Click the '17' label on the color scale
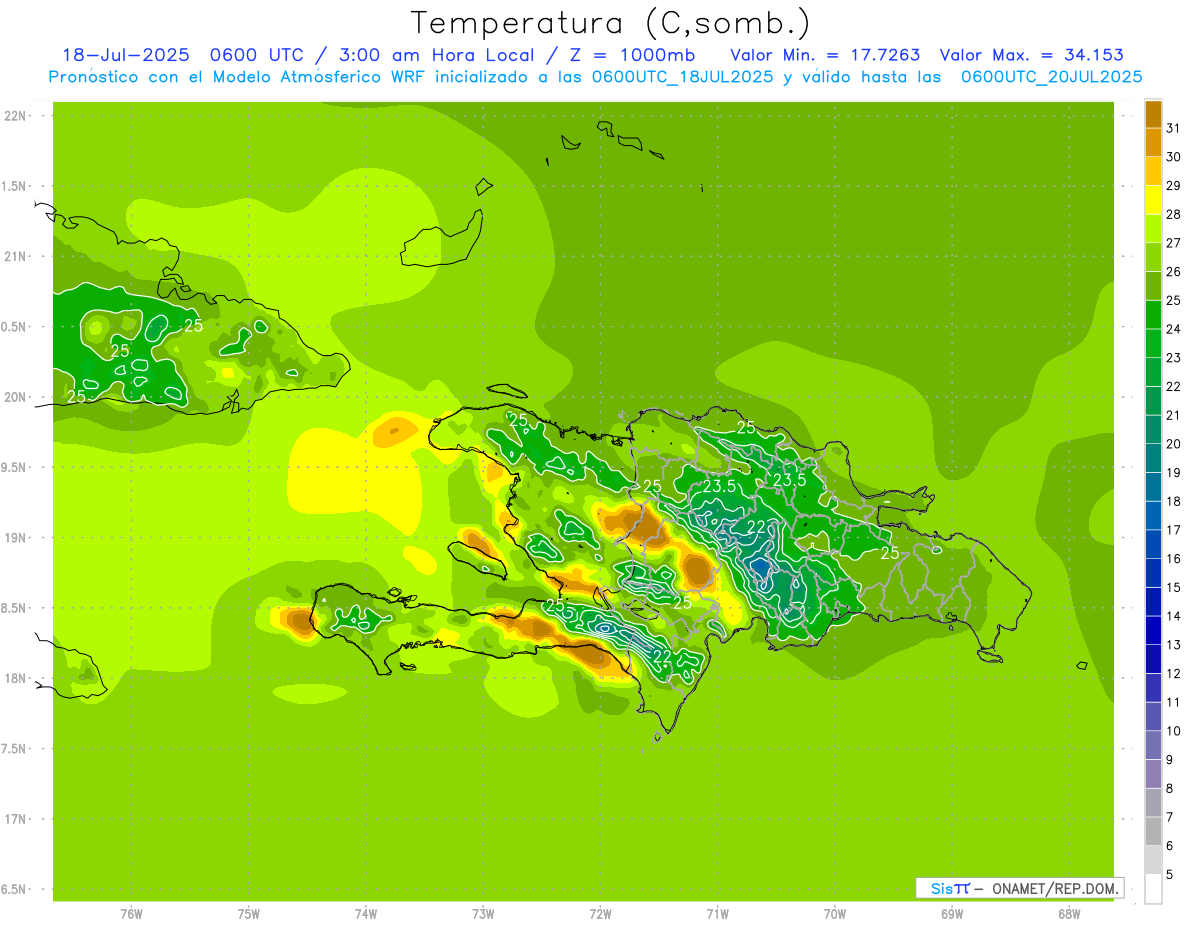1200x927 pixels. click(1174, 530)
